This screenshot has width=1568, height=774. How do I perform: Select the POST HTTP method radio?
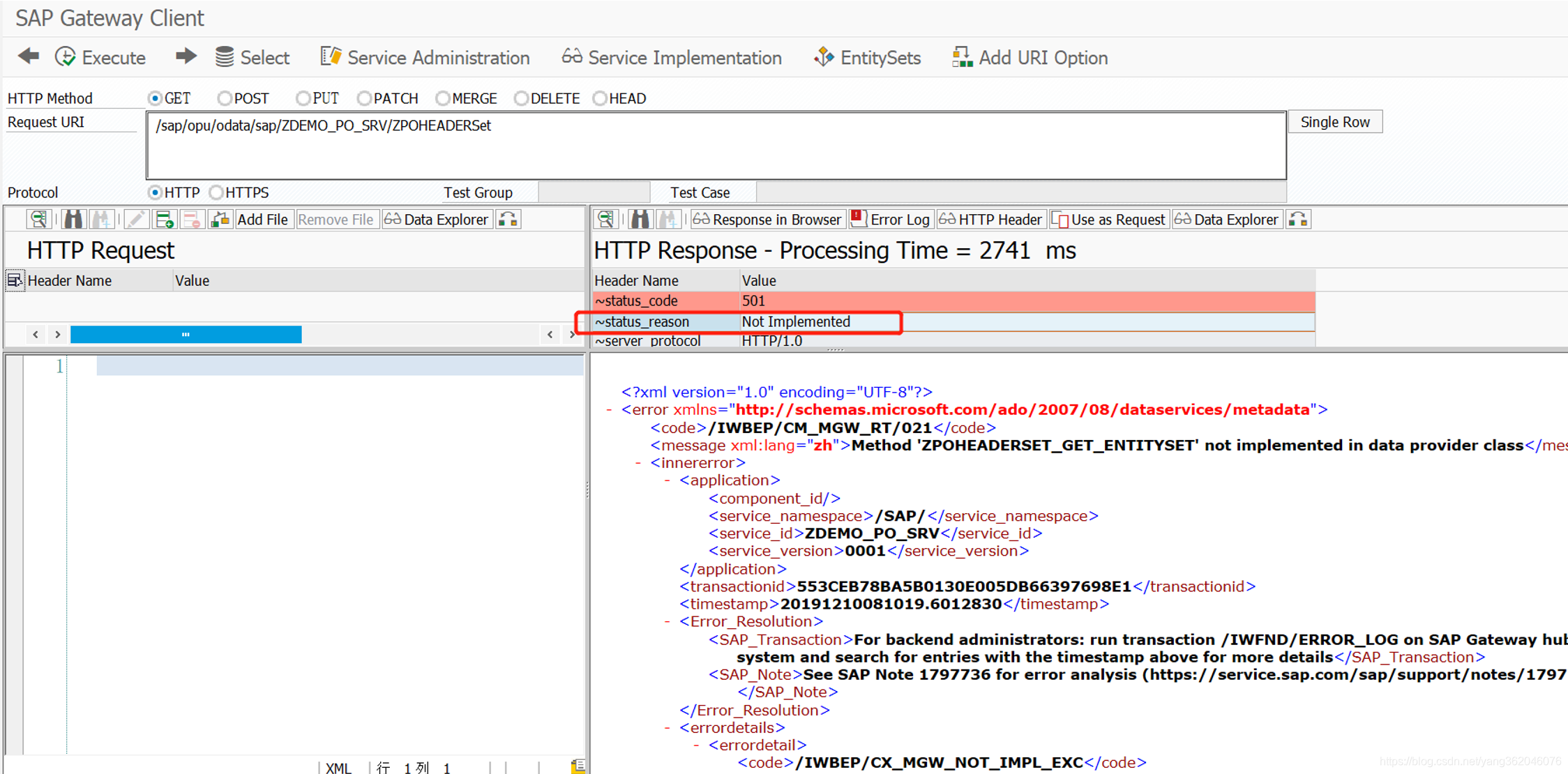(x=225, y=98)
